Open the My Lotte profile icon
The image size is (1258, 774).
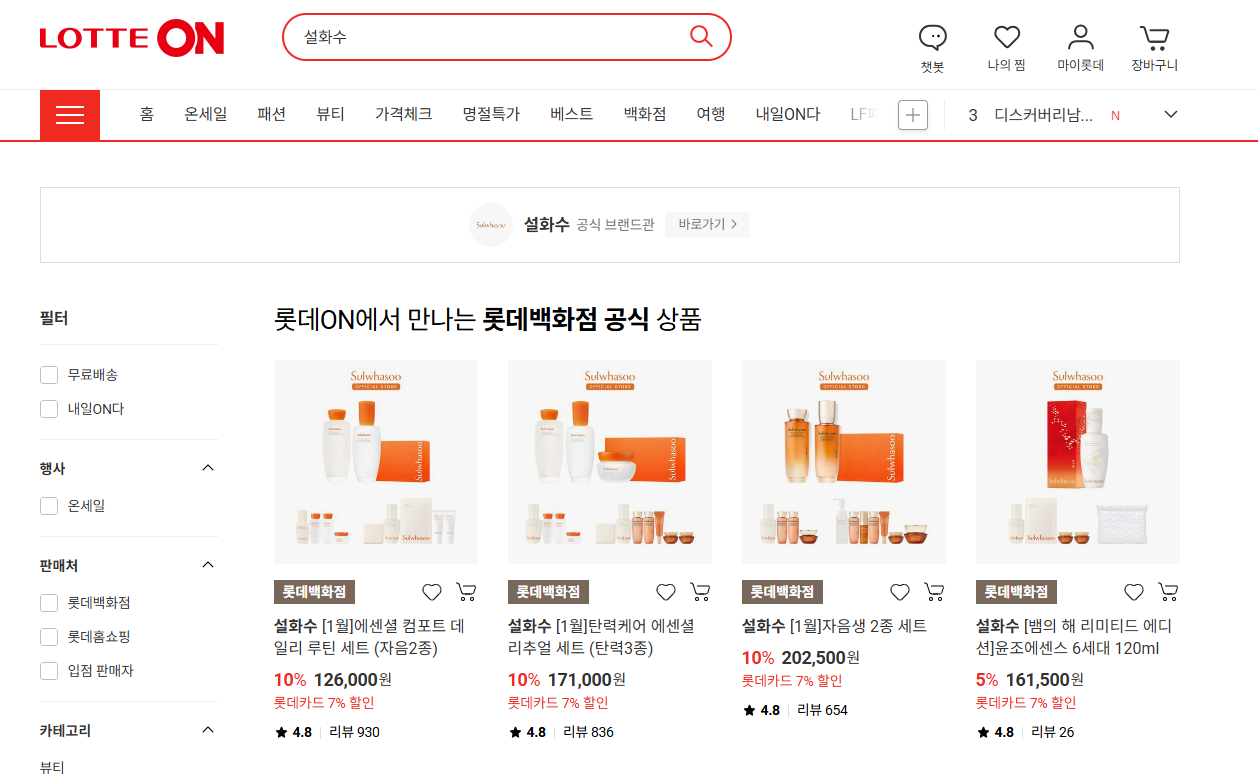click(1081, 38)
